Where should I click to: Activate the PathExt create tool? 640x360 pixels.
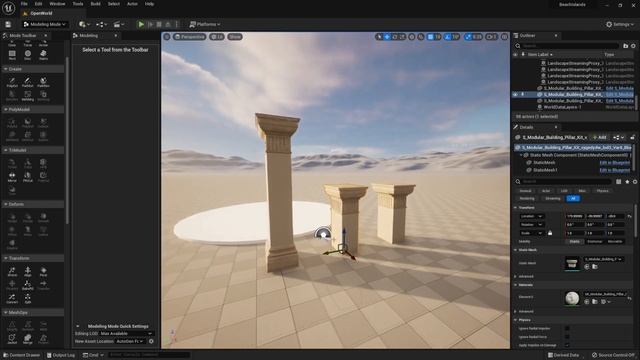28,82
